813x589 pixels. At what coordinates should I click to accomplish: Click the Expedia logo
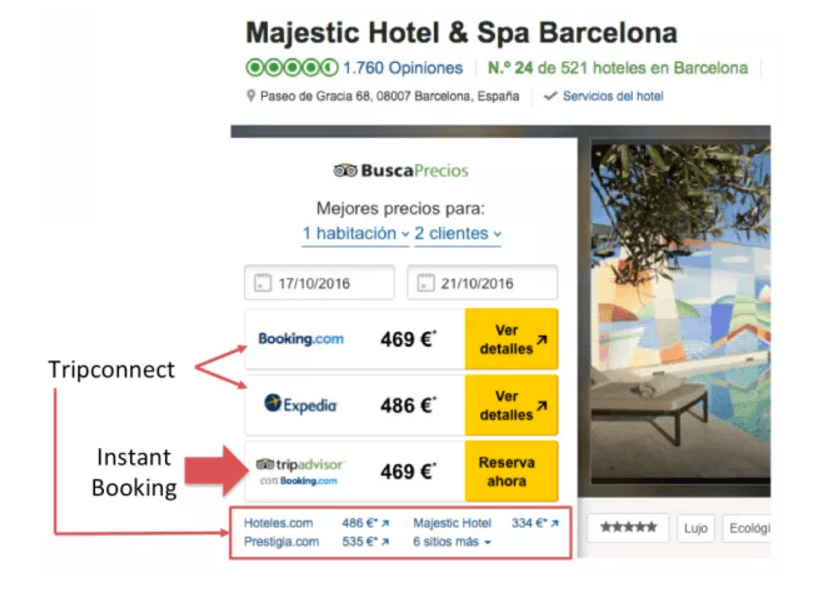click(x=300, y=404)
